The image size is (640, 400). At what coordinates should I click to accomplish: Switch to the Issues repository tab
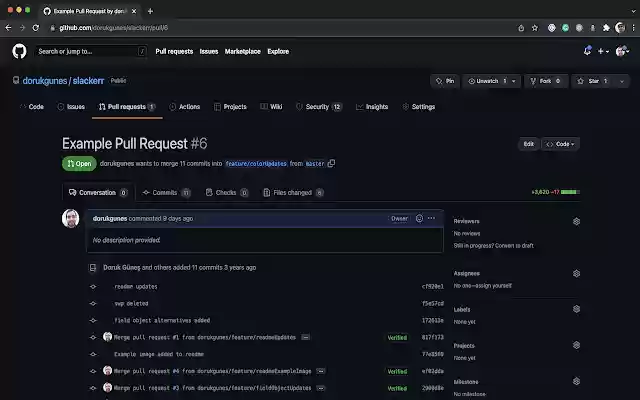pyautogui.click(x=71, y=107)
